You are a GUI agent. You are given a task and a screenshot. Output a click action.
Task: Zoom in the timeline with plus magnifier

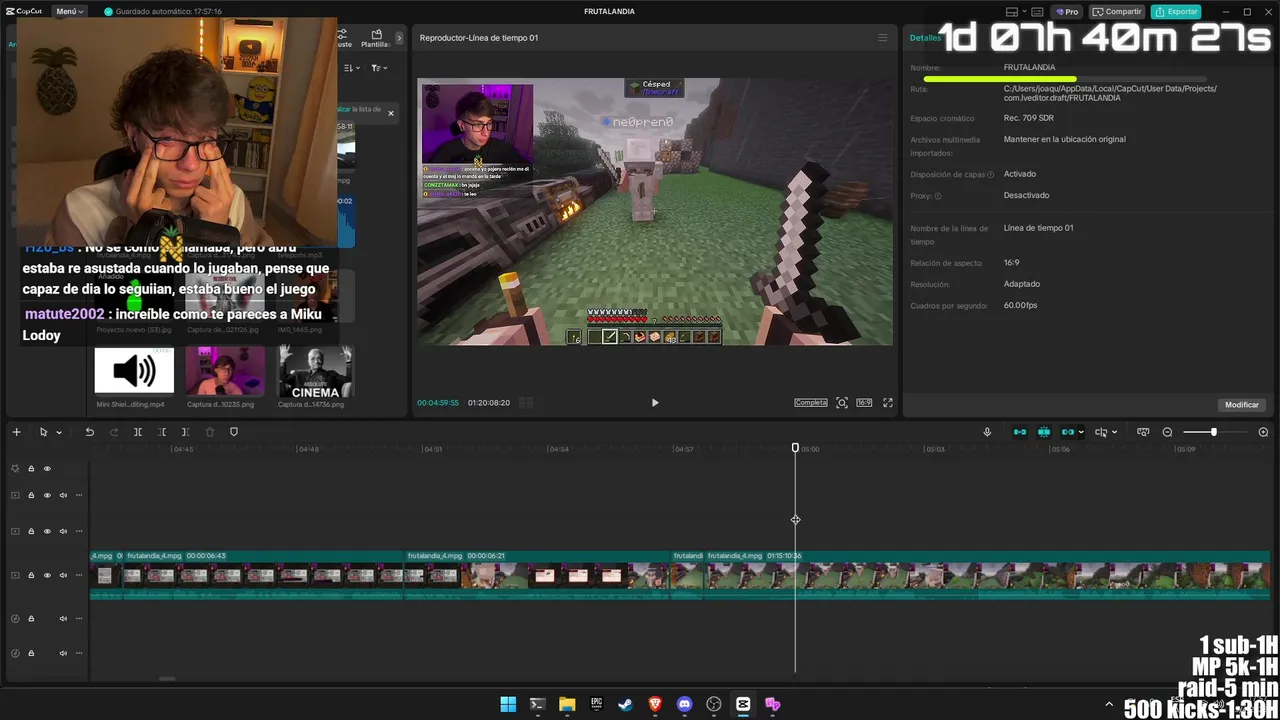pyautogui.click(x=1263, y=432)
